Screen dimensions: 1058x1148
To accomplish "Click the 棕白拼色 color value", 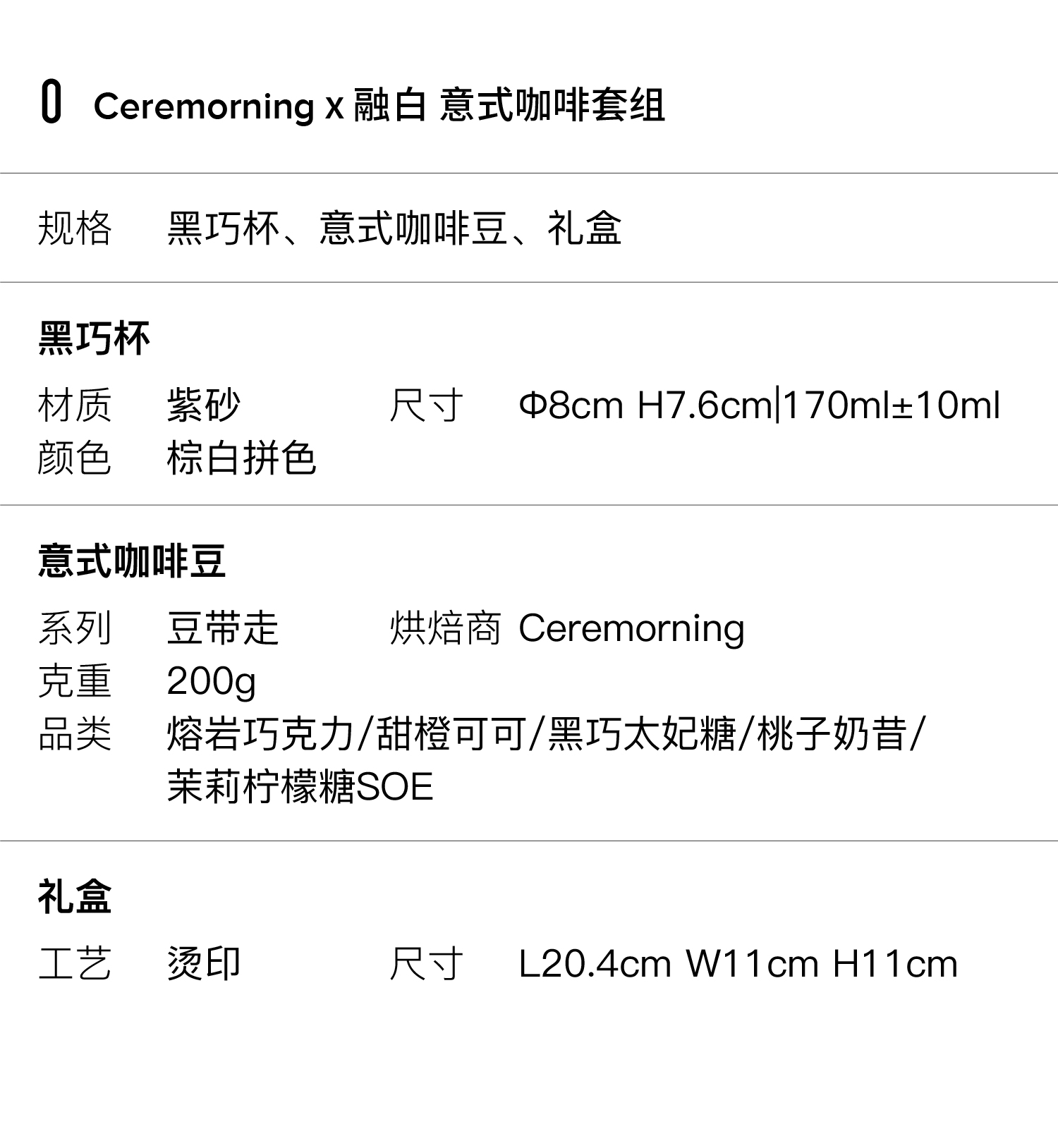I will tap(241, 458).
